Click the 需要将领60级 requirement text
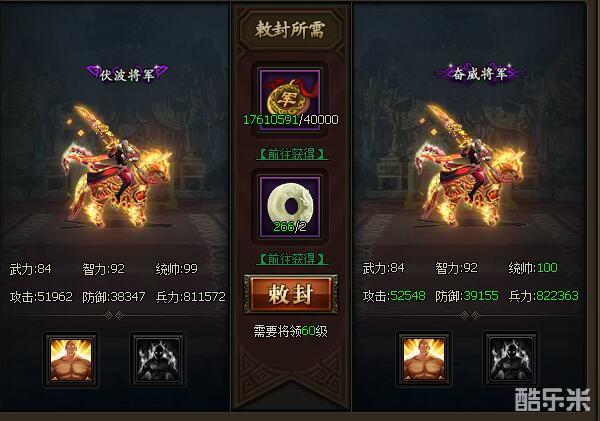This screenshot has width=600, height=421. (290, 331)
